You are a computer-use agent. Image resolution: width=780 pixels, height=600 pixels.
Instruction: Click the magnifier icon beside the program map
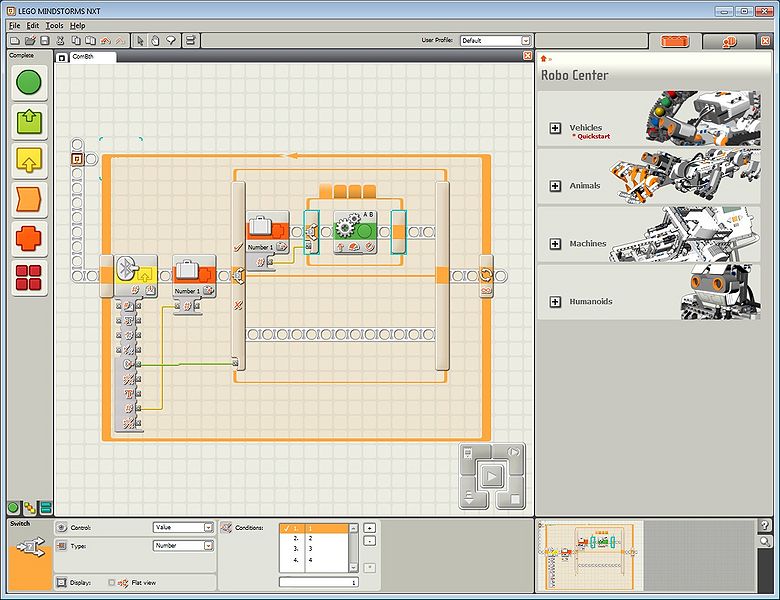765,542
